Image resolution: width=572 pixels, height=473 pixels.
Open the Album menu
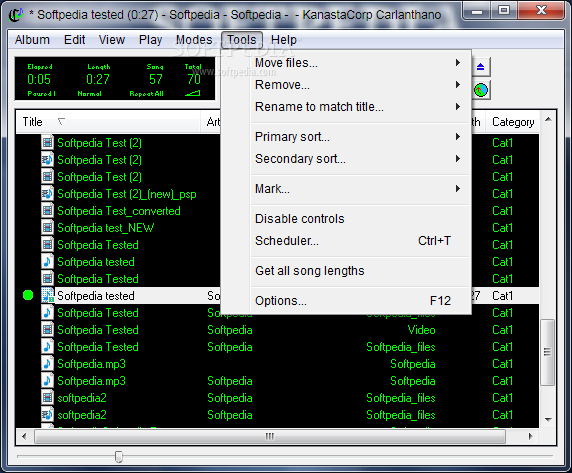(x=32, y=40)
